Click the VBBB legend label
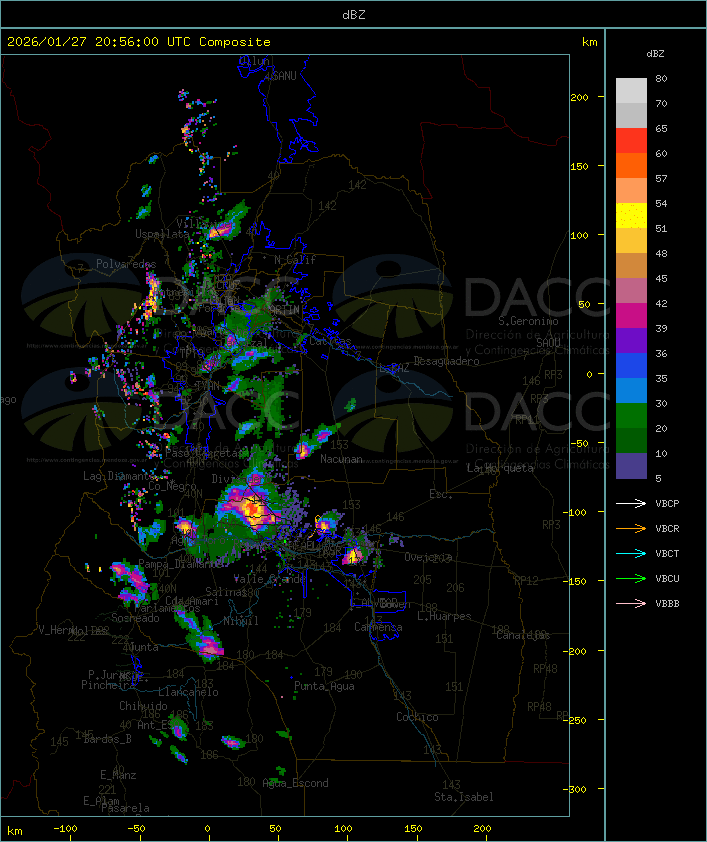Screen dimensions: 707x842 [x=667, y=604]
